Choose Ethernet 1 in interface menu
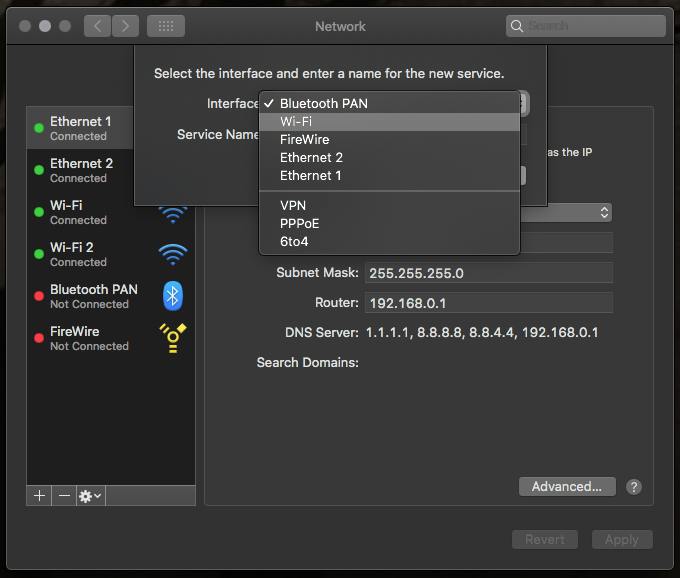 pos(389,176)
